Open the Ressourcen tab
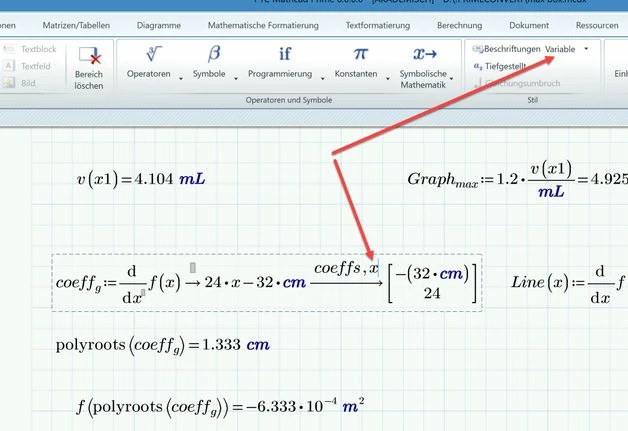Screen dimensions: 628x431 [597, 25]
